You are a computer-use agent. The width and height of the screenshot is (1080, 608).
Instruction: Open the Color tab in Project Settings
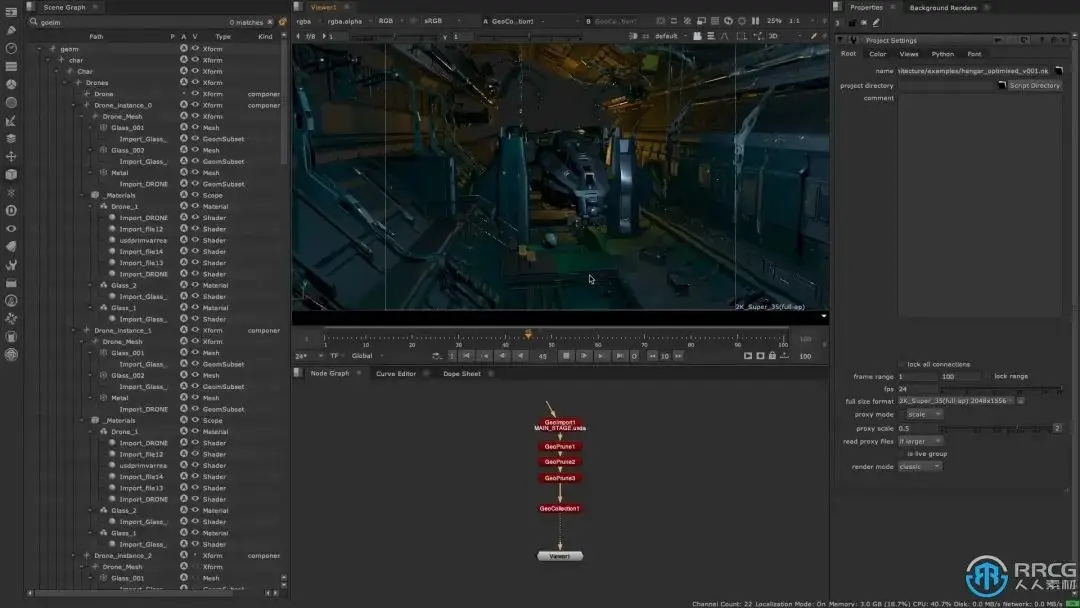pos(878,54)
